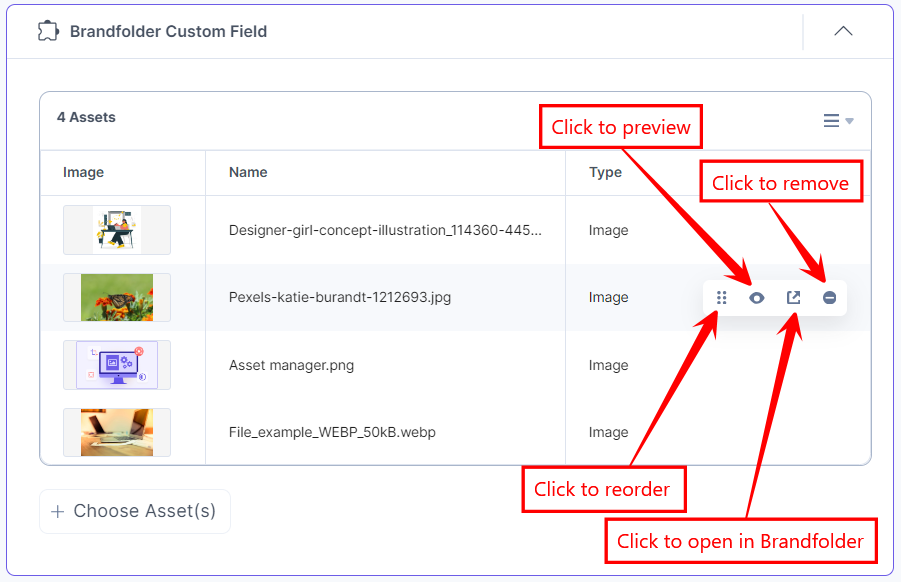Click the File_example_WEBP_50kB.webp thumbnail

click(x=116, y=432)
